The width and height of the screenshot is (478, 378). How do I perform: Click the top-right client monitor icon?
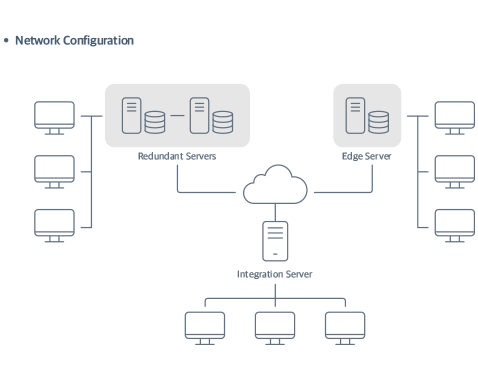[455, 118]
